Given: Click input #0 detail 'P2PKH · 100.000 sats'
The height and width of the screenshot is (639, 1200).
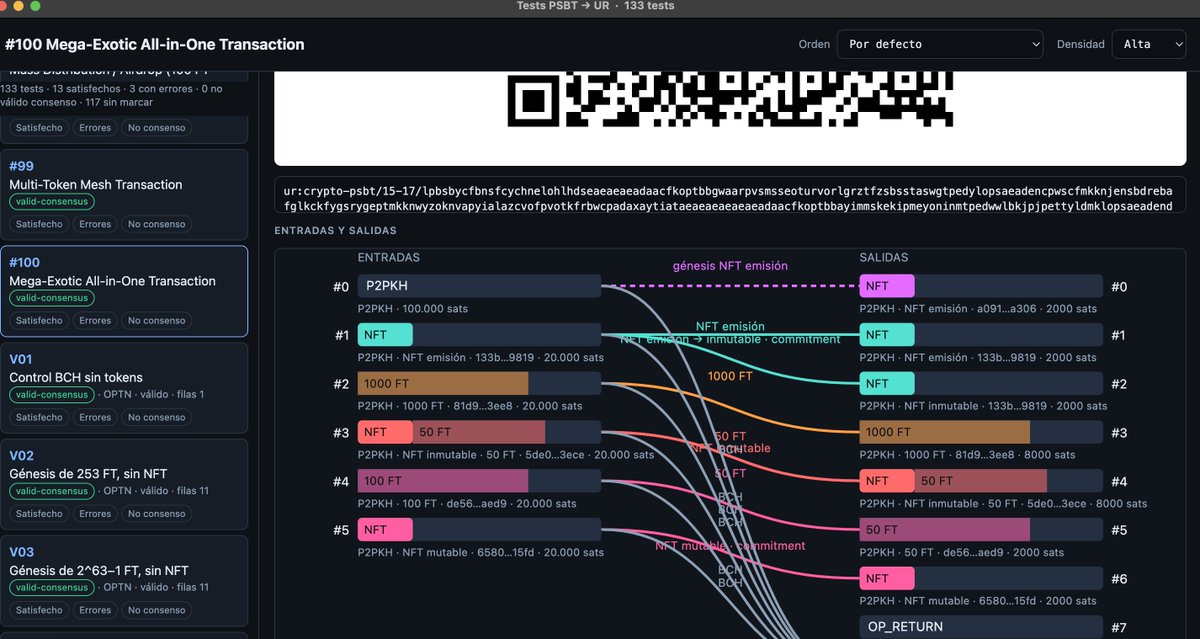Looking at the screenshot, I should tap(415, 309).
